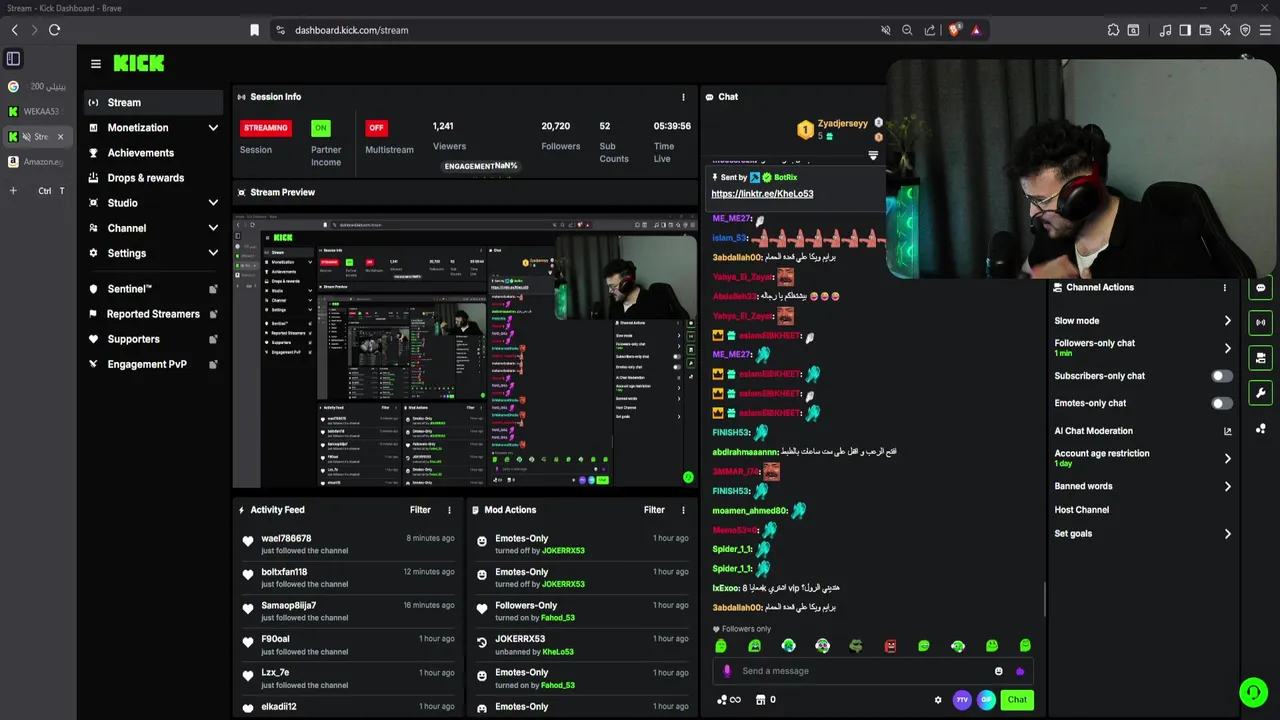Open the linktr.ee/KheLo53 link in chat
The width and height of the screenshot is (1280, 720).
pyautogui.click(x=762, y=194)
